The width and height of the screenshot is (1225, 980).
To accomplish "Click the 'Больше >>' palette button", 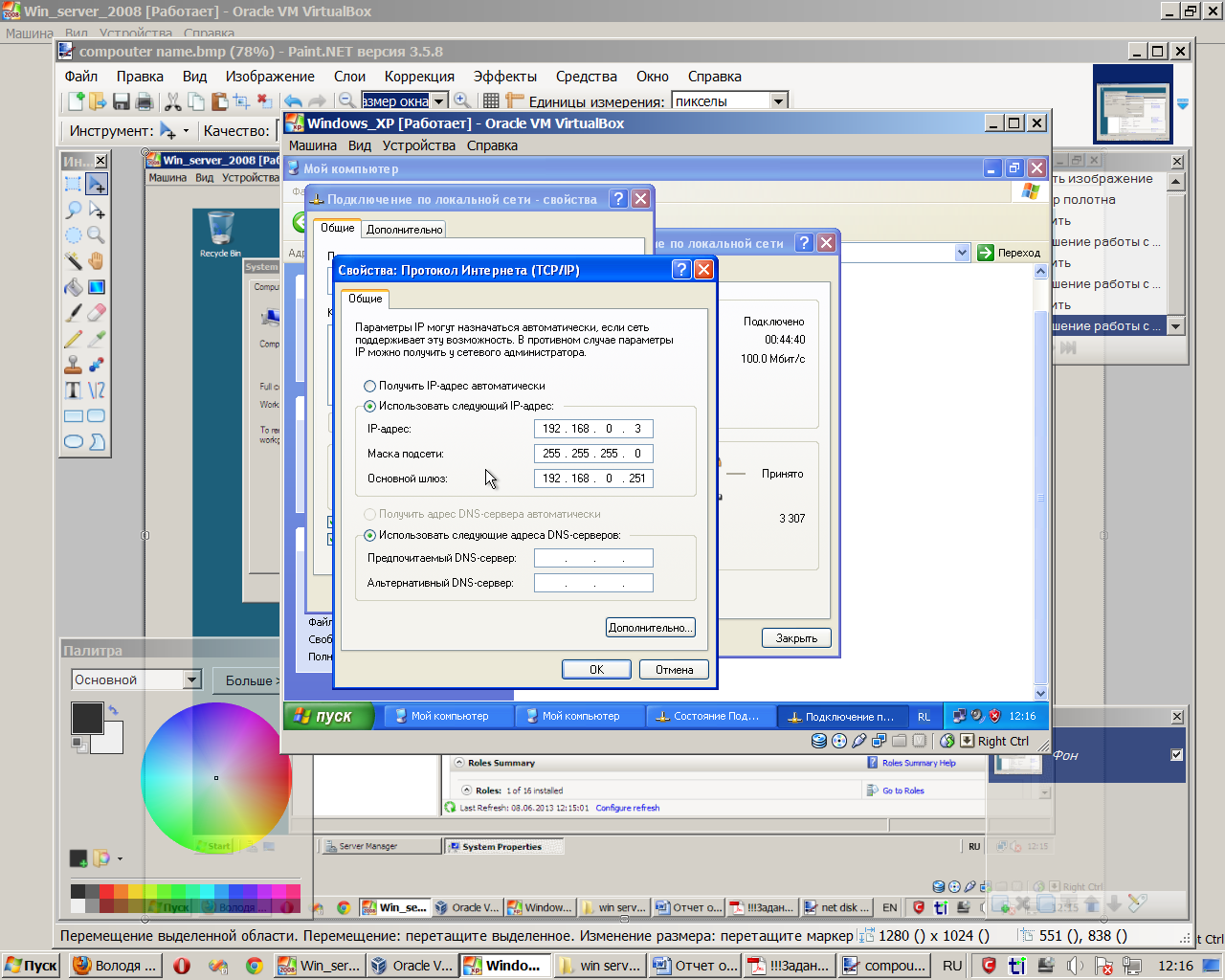I will tap(247, 680).
